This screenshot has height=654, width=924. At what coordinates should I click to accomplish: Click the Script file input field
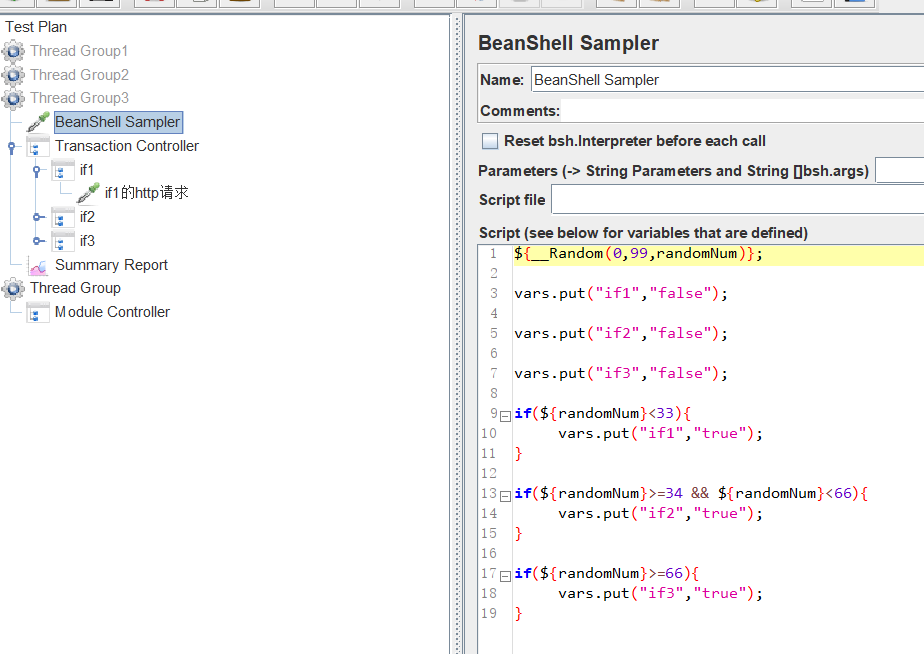(x=737, y=200)
